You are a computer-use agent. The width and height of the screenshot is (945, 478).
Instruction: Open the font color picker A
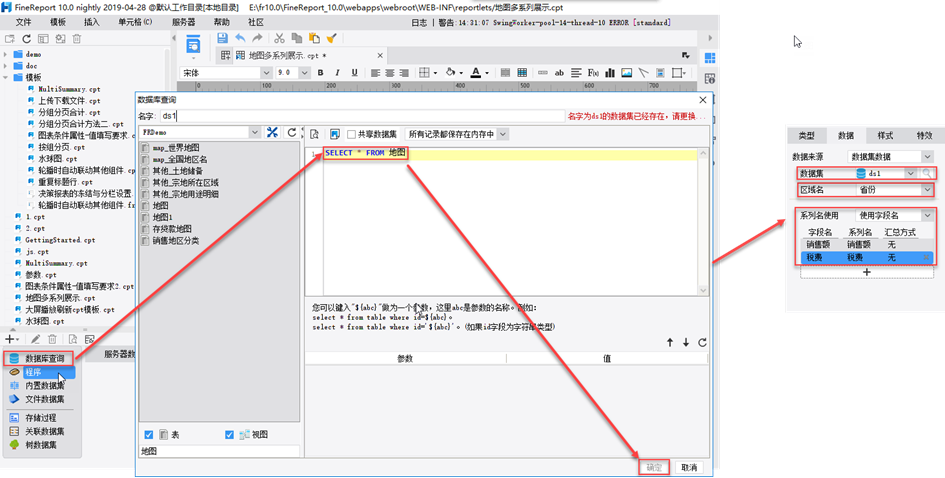pos(476,72)
